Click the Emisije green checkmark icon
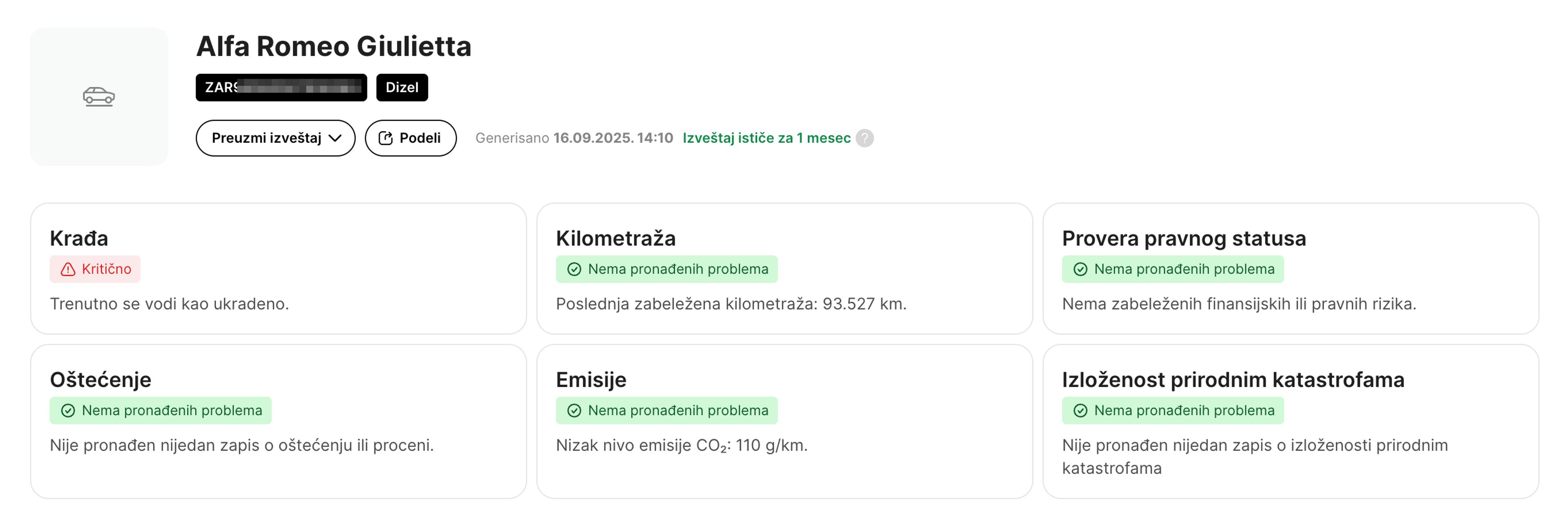Viewport: 1568px width, 523px height. pyautogui.click(x=574, y=410)
